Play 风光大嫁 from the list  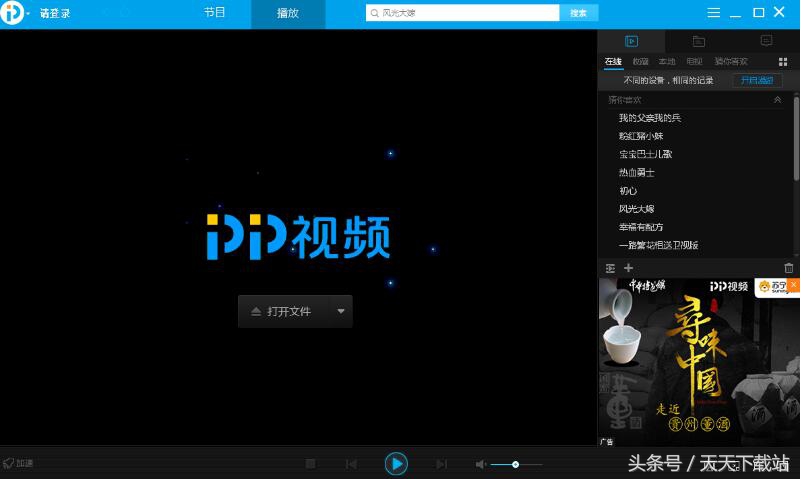(637, 209)
